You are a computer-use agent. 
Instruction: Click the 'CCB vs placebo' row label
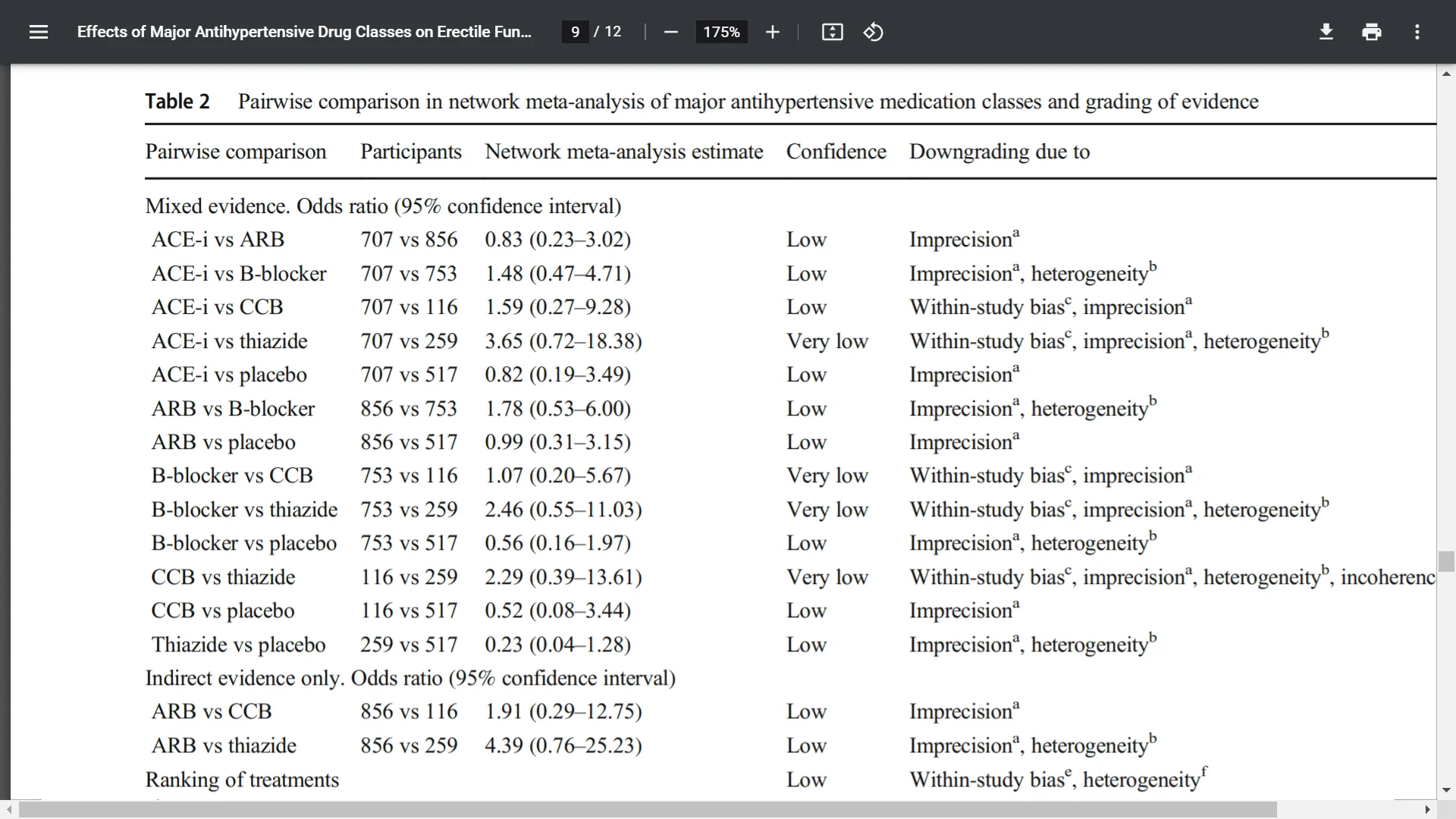[223, 610]
